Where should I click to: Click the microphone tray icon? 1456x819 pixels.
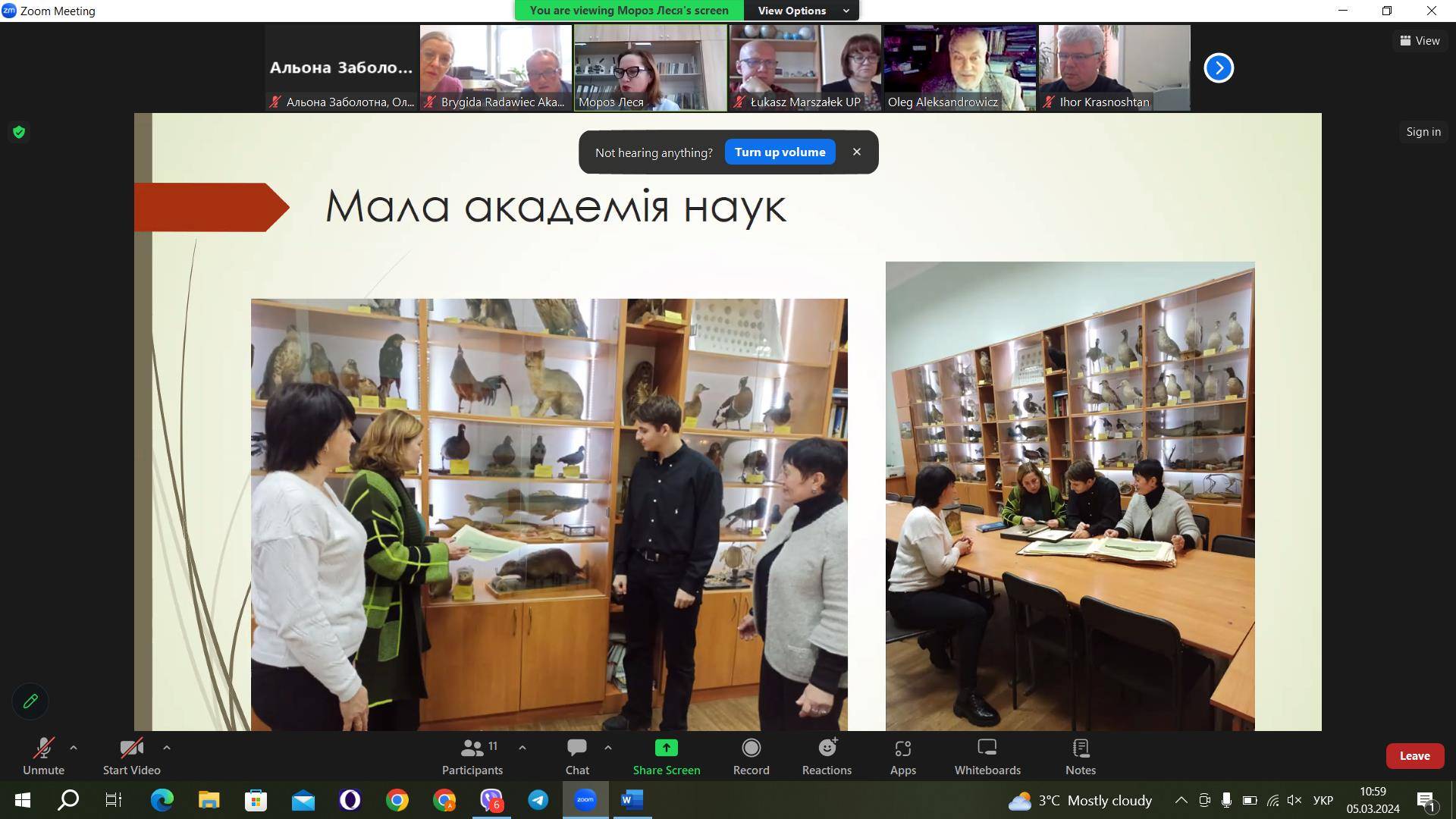pyautogui.click(x=1226, y=800)
